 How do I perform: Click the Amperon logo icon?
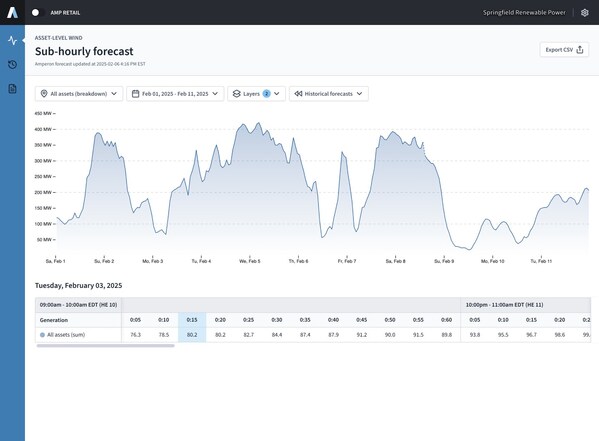click(12, 12)
